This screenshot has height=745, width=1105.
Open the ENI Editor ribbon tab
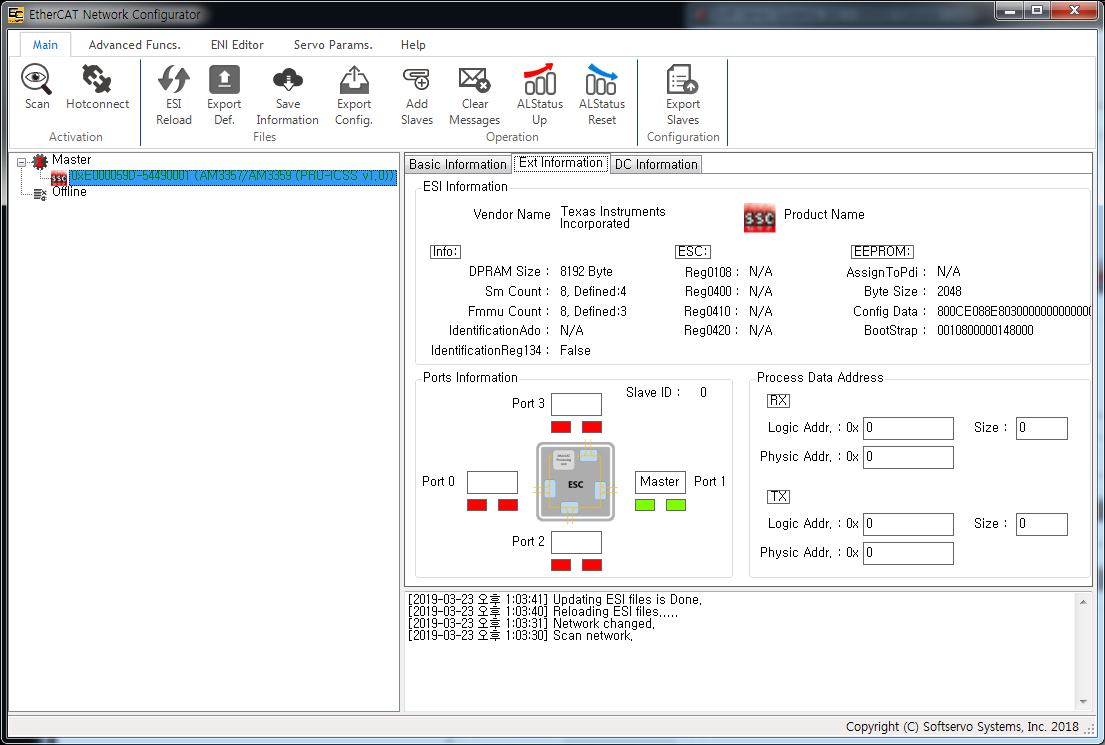tap(237, 45)
